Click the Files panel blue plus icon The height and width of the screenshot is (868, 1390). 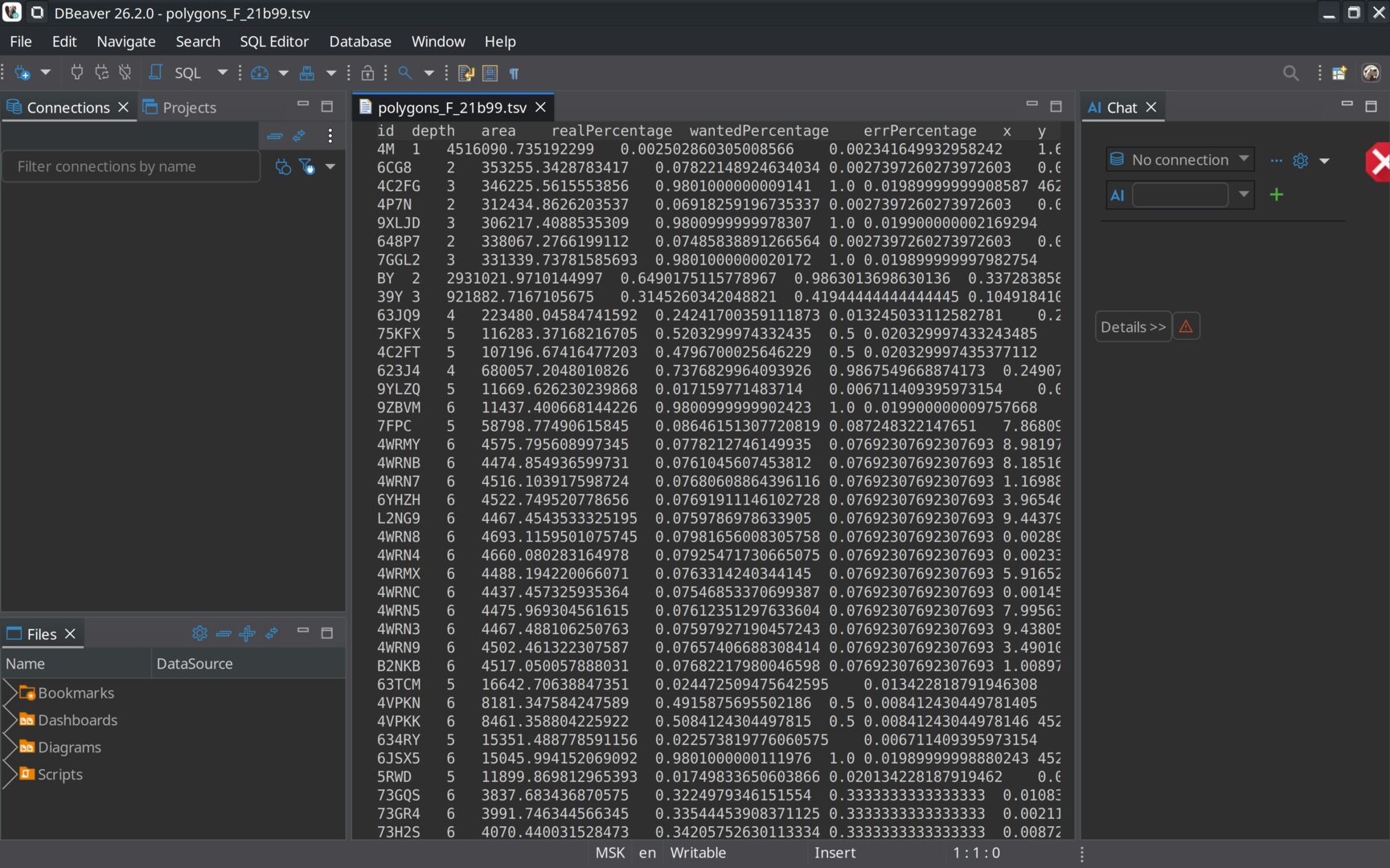(x=248, y=633)
